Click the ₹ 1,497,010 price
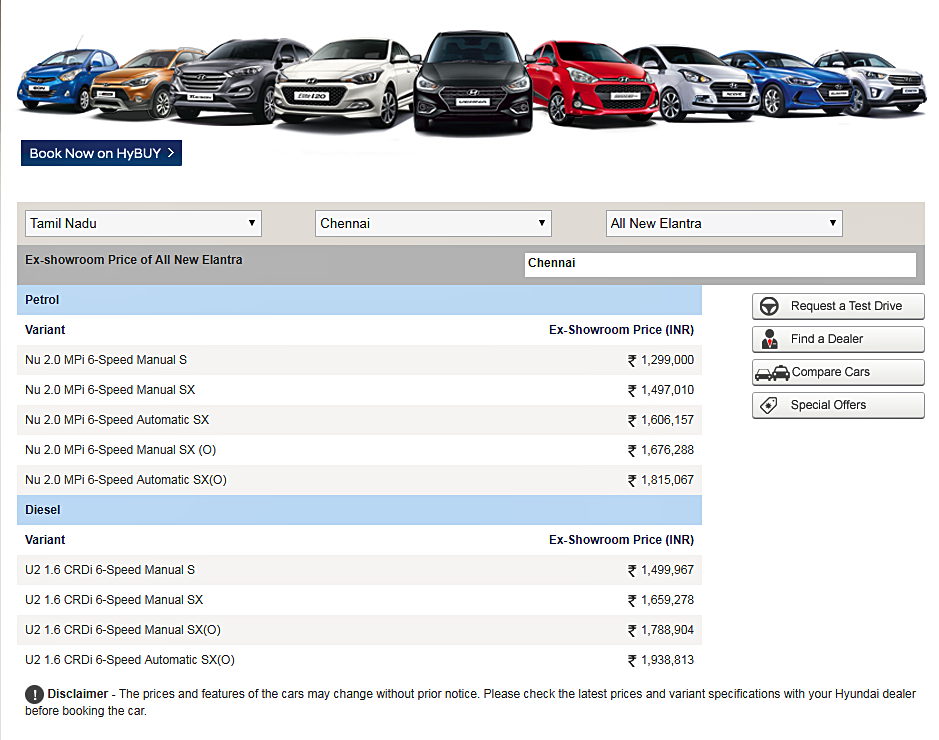 coord(661,390)
